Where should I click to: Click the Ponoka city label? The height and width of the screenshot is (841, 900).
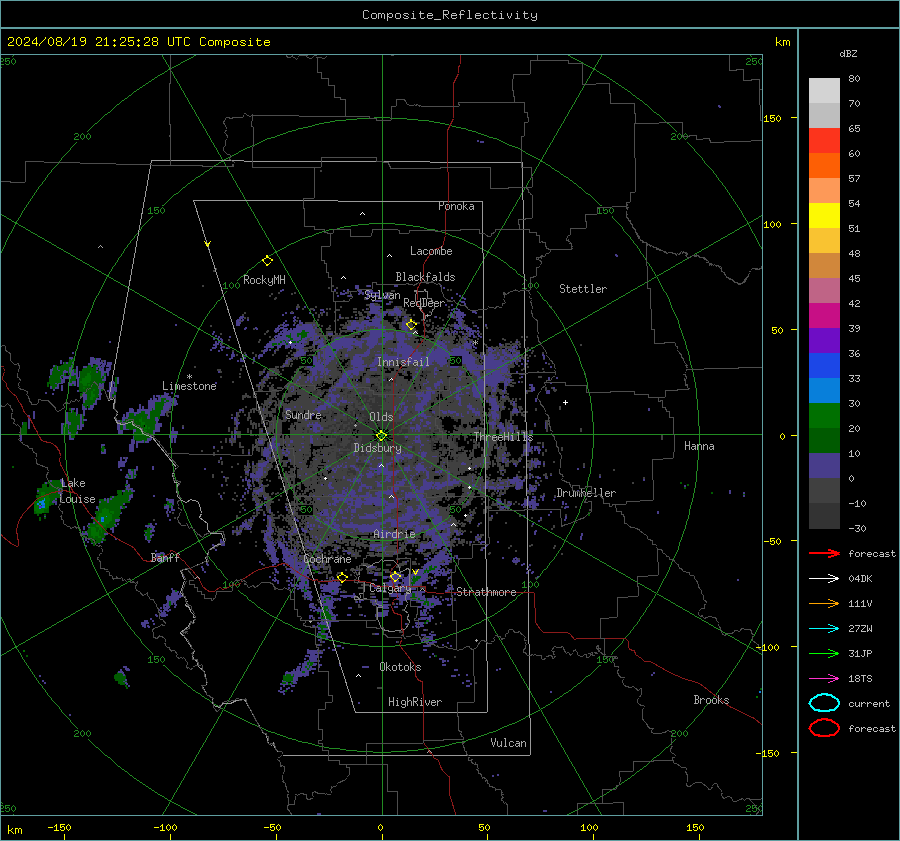point(456,206)
